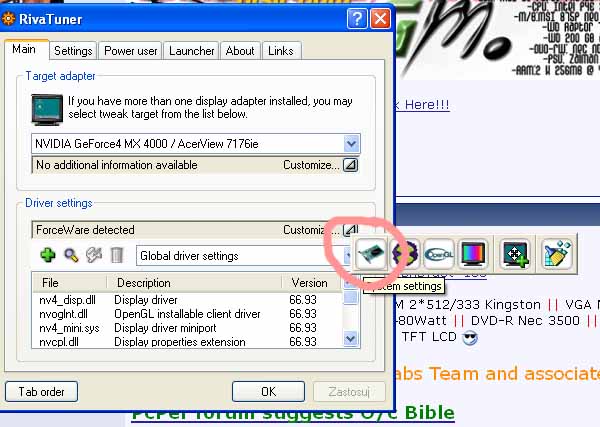Click the magnifying glass icon under ForceWare detected
This screenshot has width=600, height=427.
coord(71,255)
